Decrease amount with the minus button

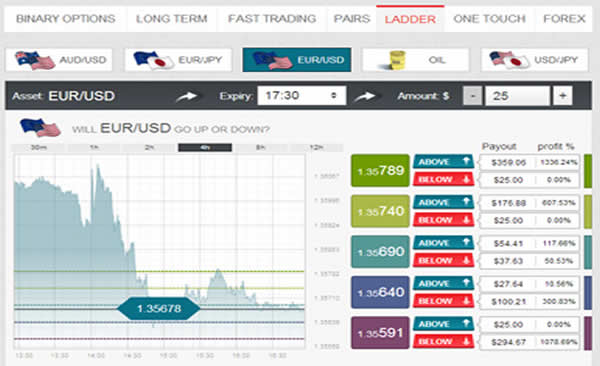[x=473, y=96]
